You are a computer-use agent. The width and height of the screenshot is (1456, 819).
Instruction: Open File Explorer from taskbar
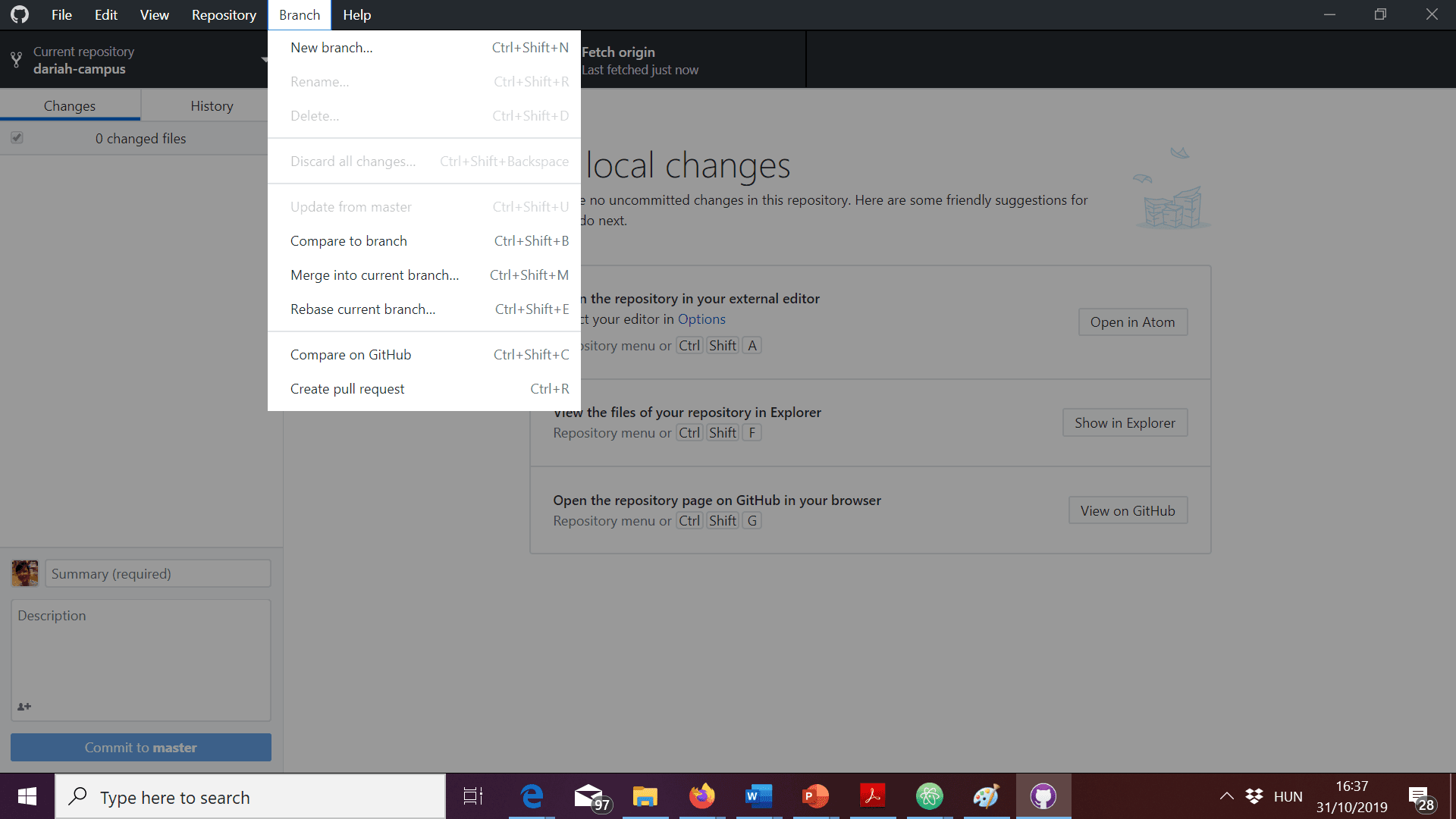[x=645, y=796]
